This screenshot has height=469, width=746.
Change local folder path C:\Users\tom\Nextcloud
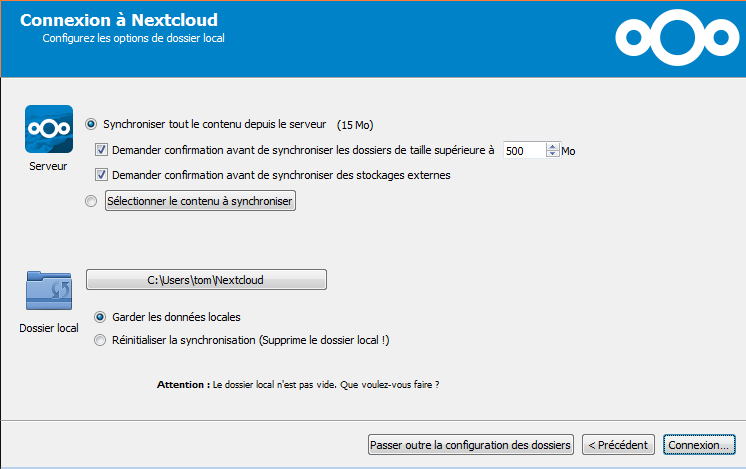coord(207,280)
